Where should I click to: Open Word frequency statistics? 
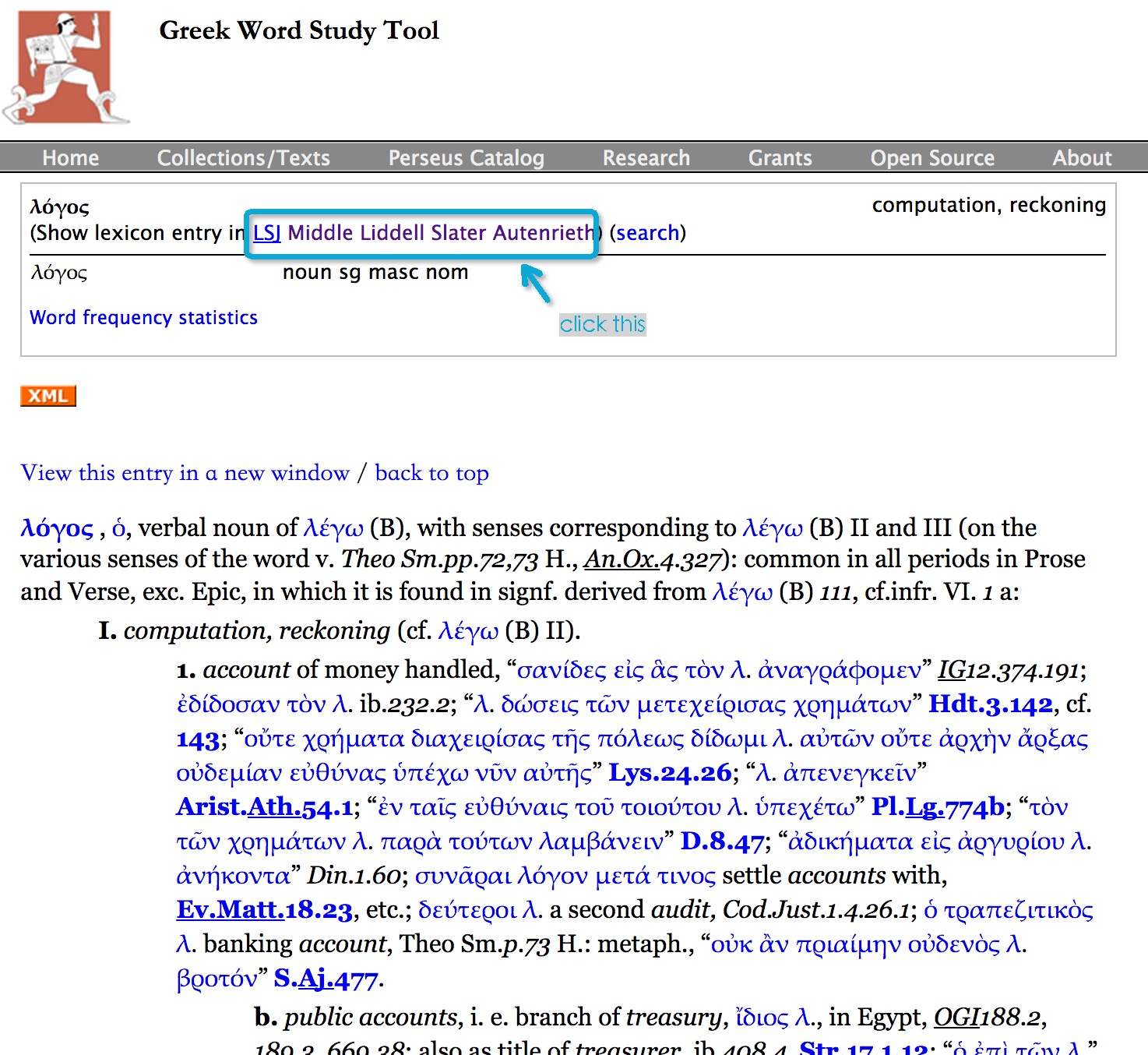point(143,318)
